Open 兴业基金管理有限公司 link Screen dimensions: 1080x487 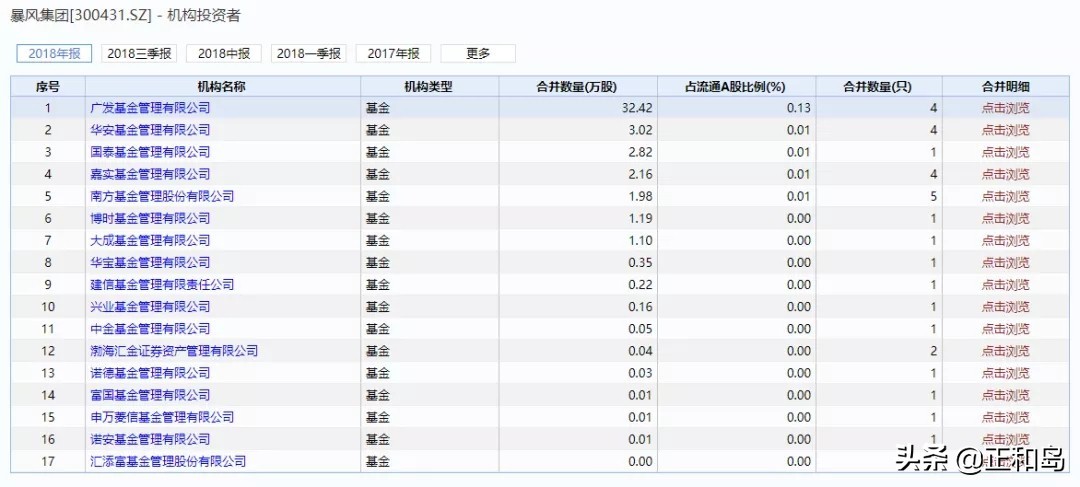click(x=150, y=307)
